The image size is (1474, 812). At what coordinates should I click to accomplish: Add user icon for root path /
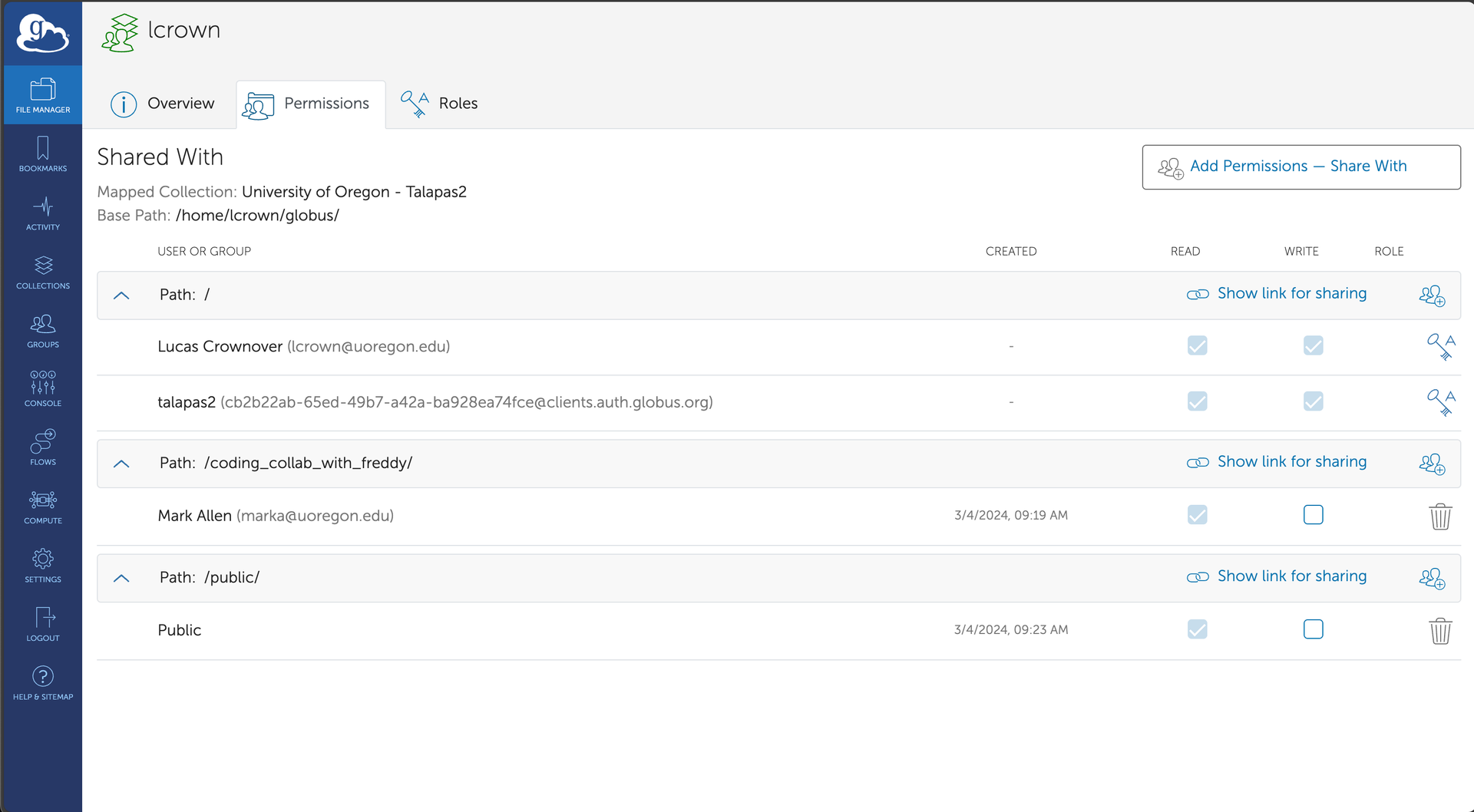pyautogui.click(x=1432, y=295)
